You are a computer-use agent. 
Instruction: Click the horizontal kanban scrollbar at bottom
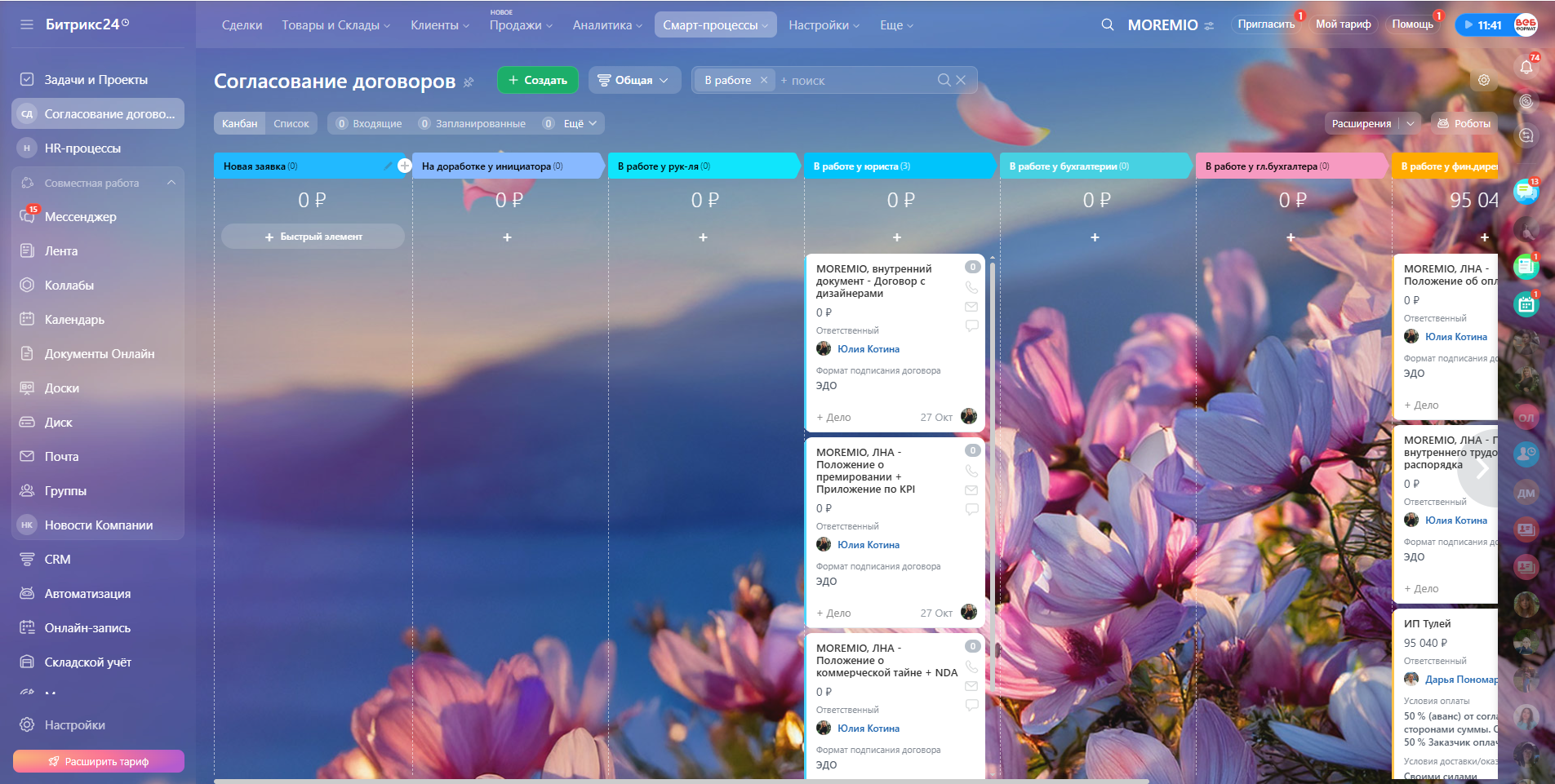(681, 781)
